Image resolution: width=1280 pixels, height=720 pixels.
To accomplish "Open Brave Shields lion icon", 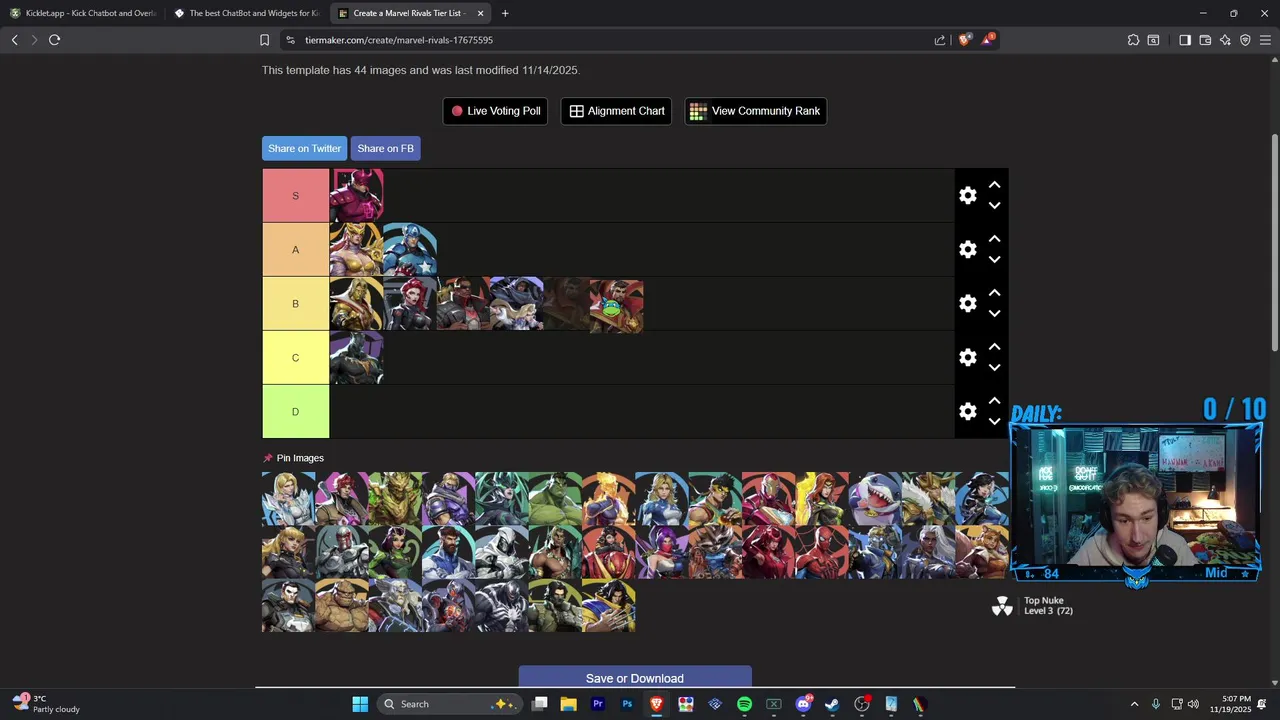I will pos(964,40).
